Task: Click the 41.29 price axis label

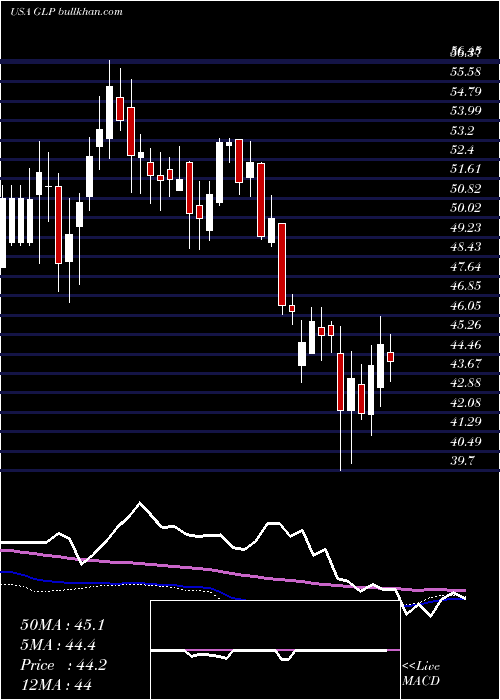Action: coord(466,422)
